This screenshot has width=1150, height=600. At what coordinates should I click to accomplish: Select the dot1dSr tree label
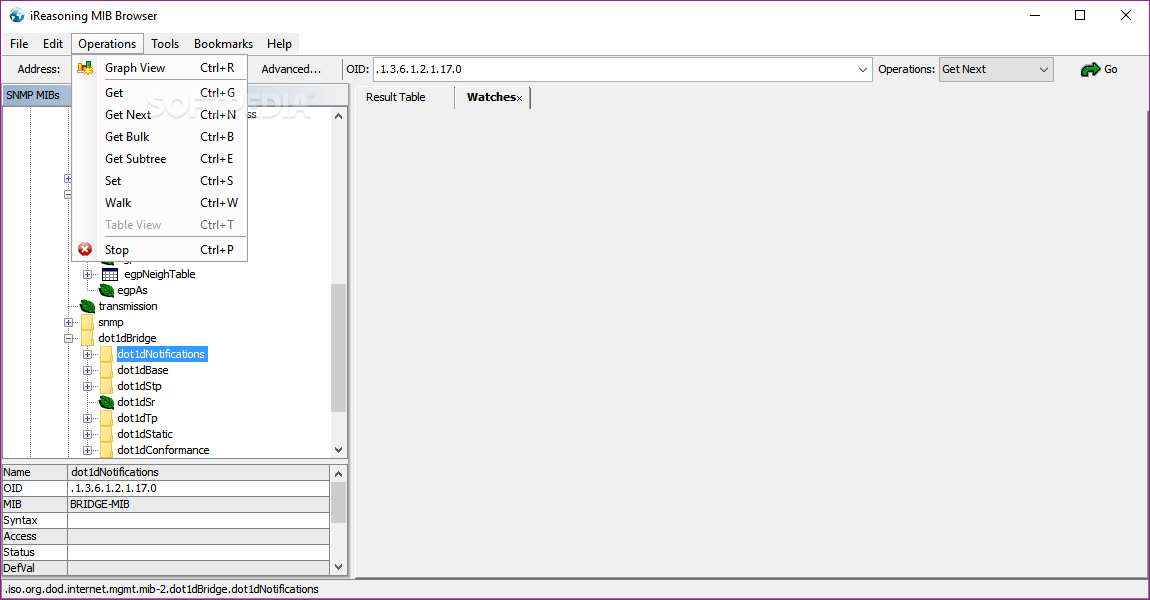pyautogui.click(x=136, y=402)
